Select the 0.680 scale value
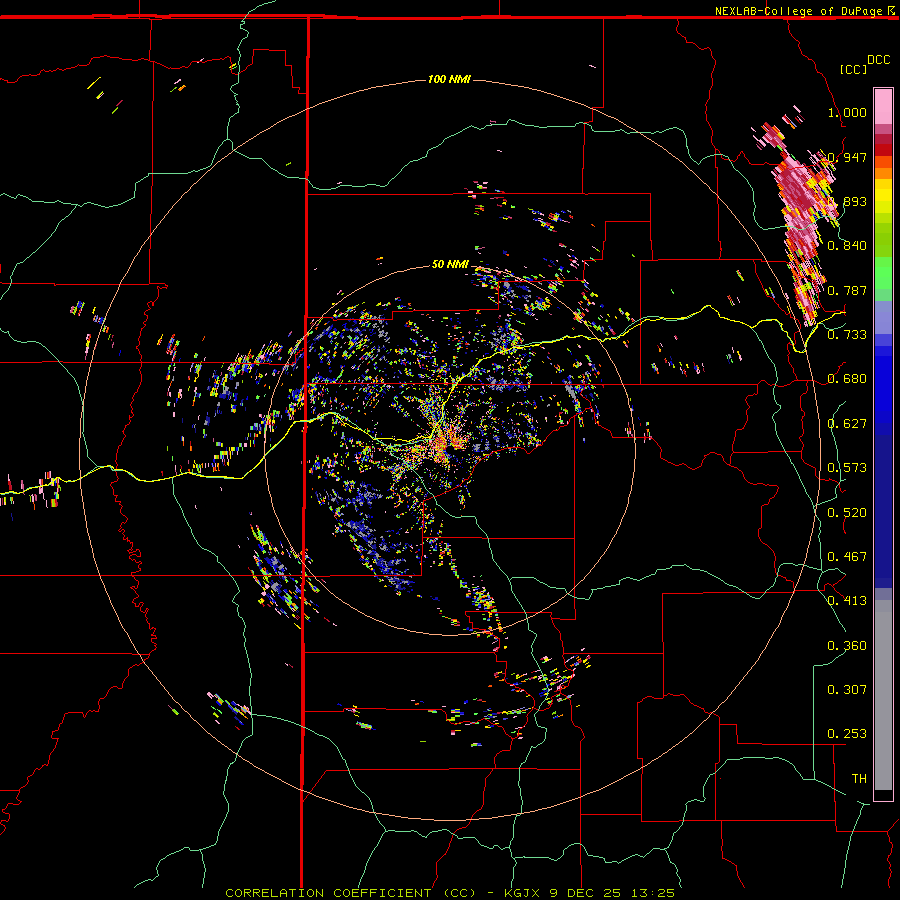The width and height of the screenshot is (900, 900). pyautogui.click(x=847, y=379)
